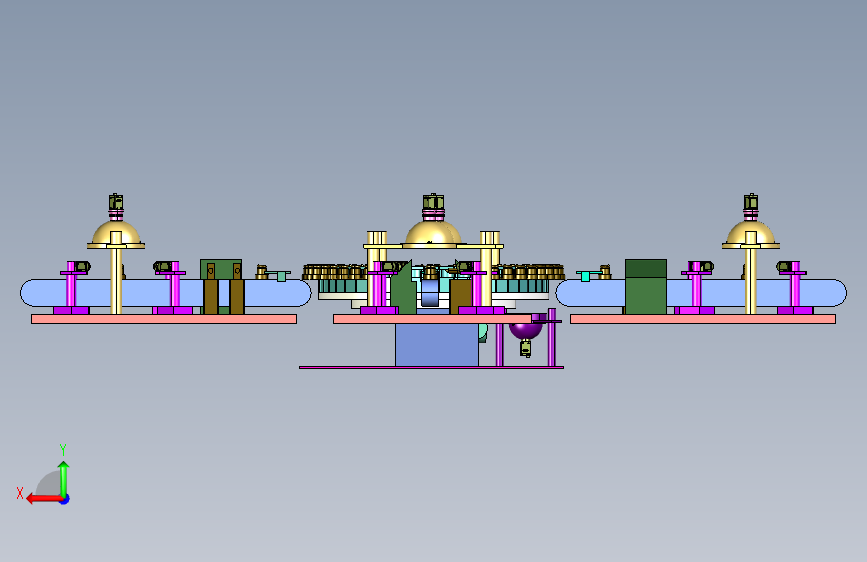
Task: Click the X label on the axis triad
Action: (x=20, y=493)
